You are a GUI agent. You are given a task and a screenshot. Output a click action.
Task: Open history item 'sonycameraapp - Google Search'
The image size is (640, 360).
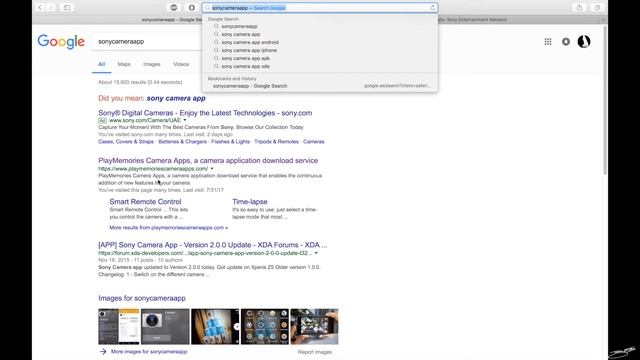(x=320, y=86)
